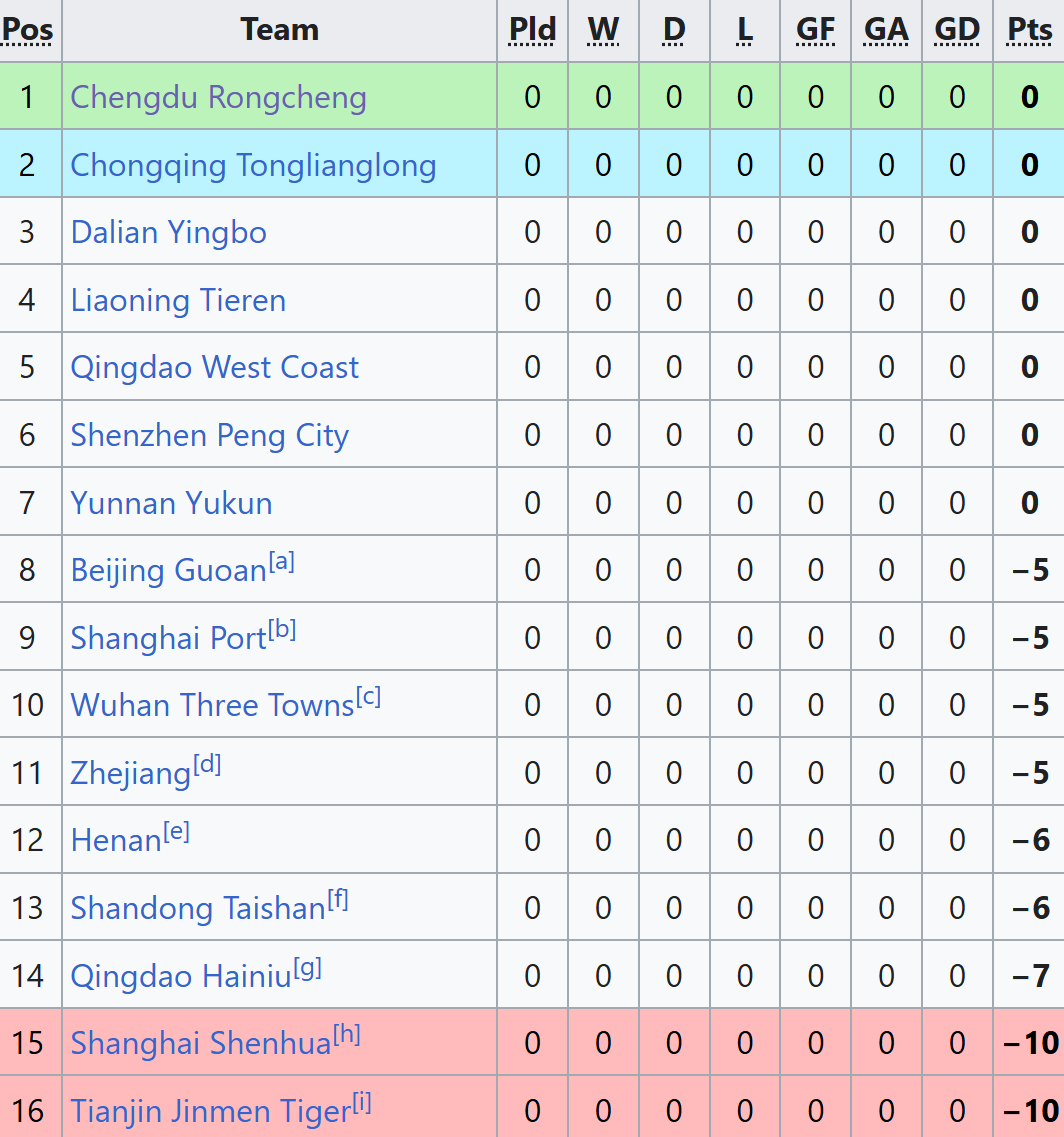Click footnote [i] beside Tianjin Jinmen Tiger
The image size is (1064, 1137).
point(361,1103)
